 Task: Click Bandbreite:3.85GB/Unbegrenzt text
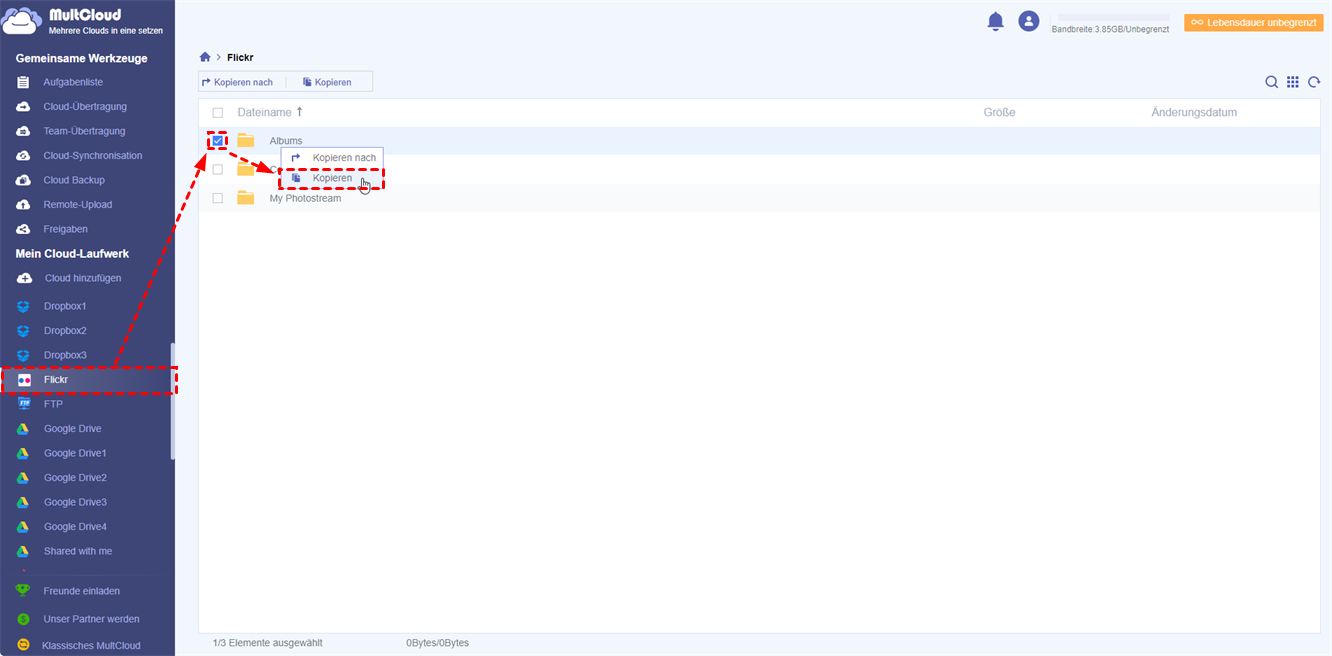pyautogui.click(x=1110, y=30)
